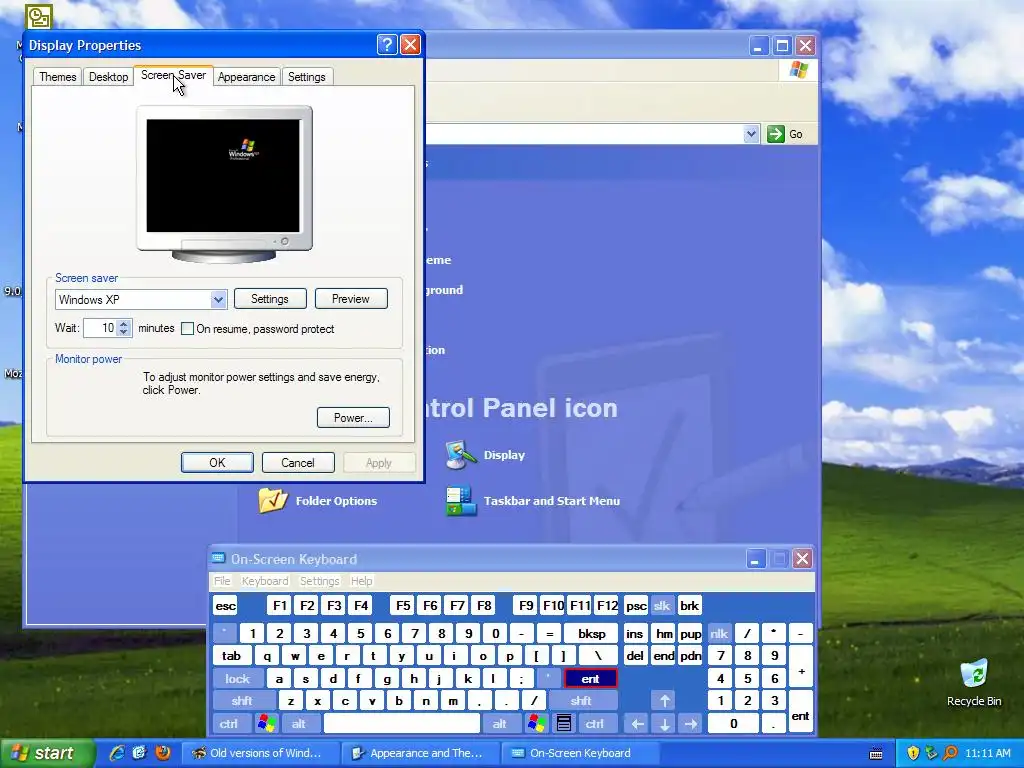1024x768 pixels.
Task: Decrease the Wait minutes with the down spinner
Action: 123,332
